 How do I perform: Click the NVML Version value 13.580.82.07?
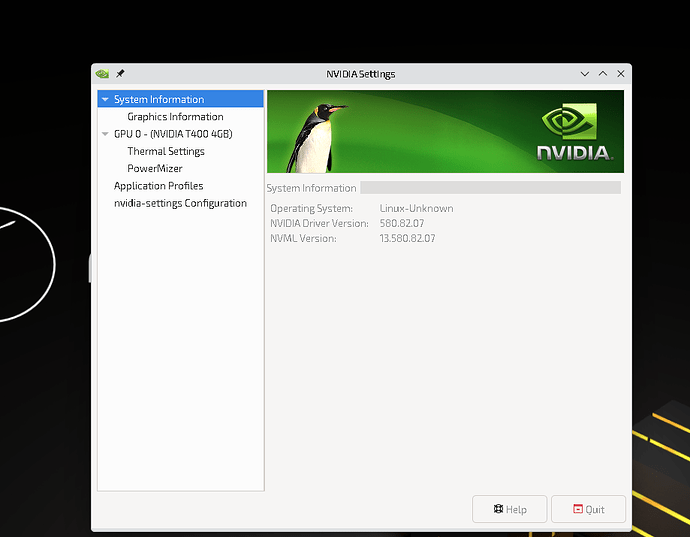[407, 238]
